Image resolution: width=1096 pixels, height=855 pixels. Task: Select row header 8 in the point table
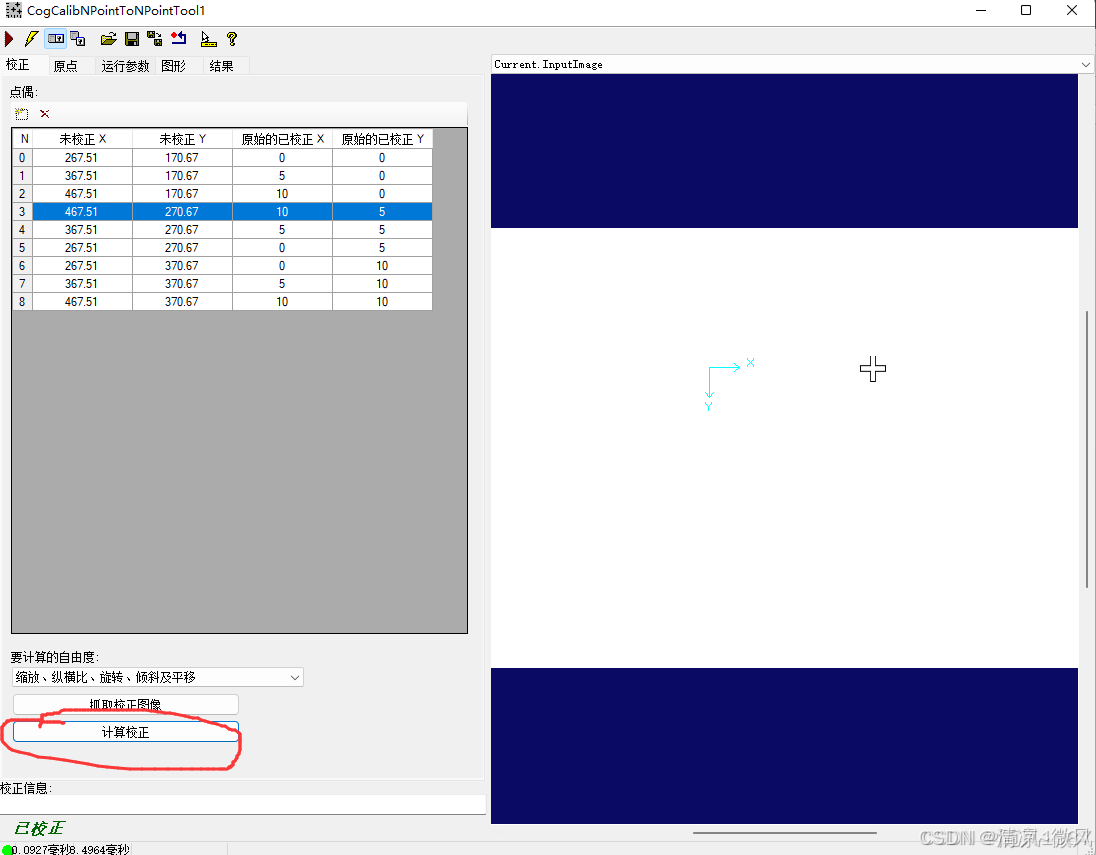[22, 302]
